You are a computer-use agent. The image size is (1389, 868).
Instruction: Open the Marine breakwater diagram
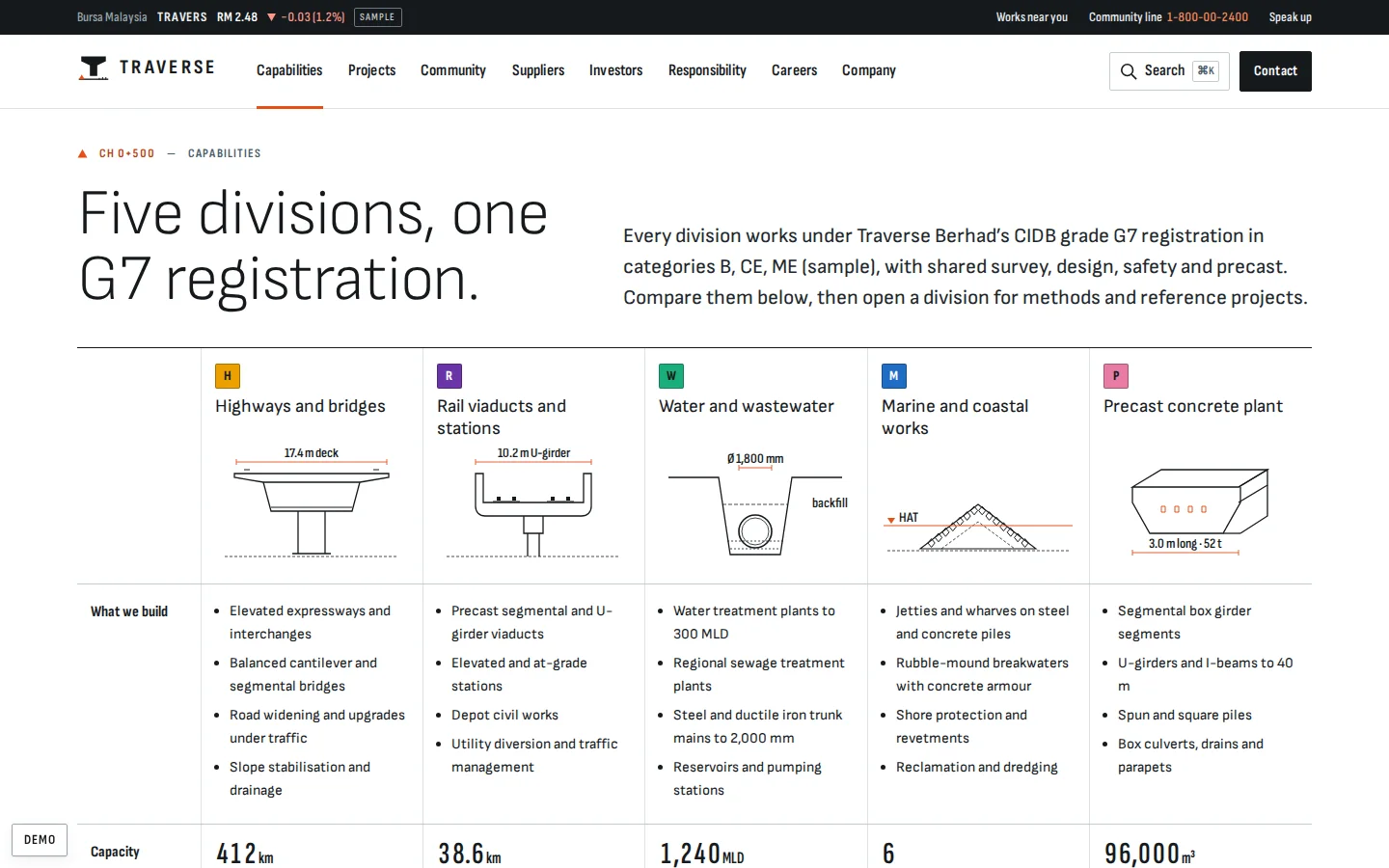pyautogui.click(x=978, y=527)
